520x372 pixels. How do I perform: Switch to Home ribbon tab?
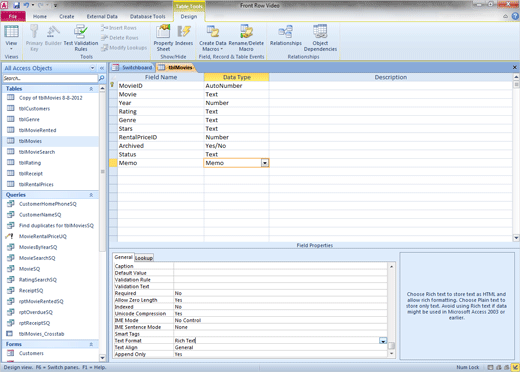40,16
